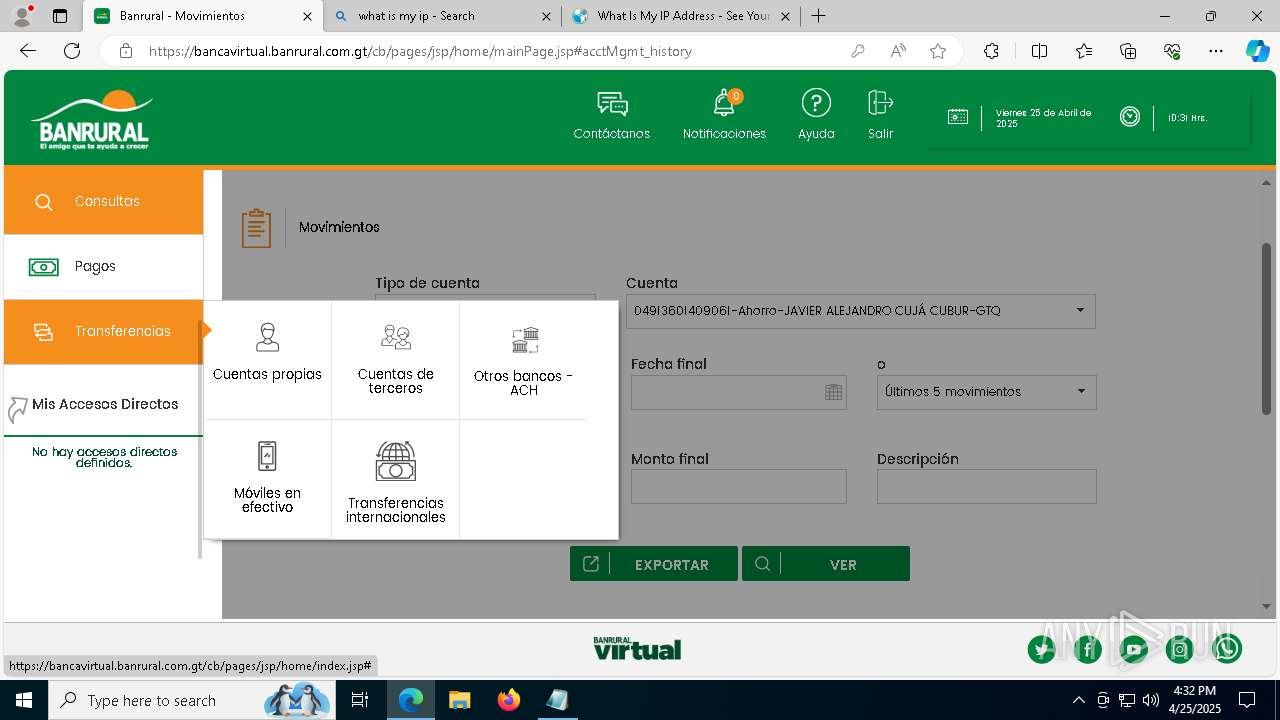Refresh the Banrural page
Image resolution: width=1280 pixels, height=720 pixels.
click(x=72, y=51)
